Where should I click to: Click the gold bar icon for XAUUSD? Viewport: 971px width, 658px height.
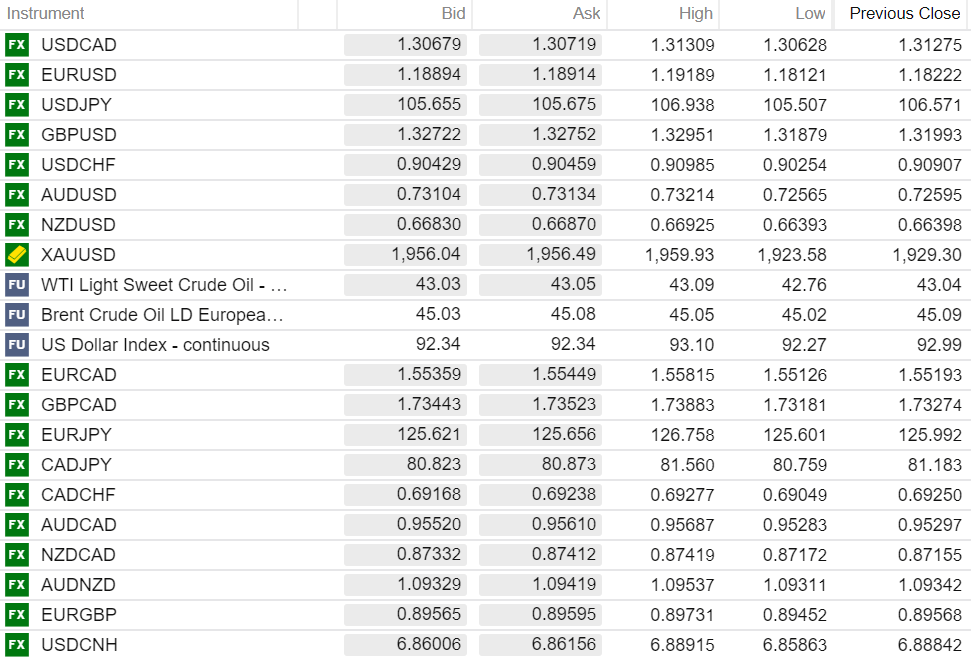coord(16,255)
